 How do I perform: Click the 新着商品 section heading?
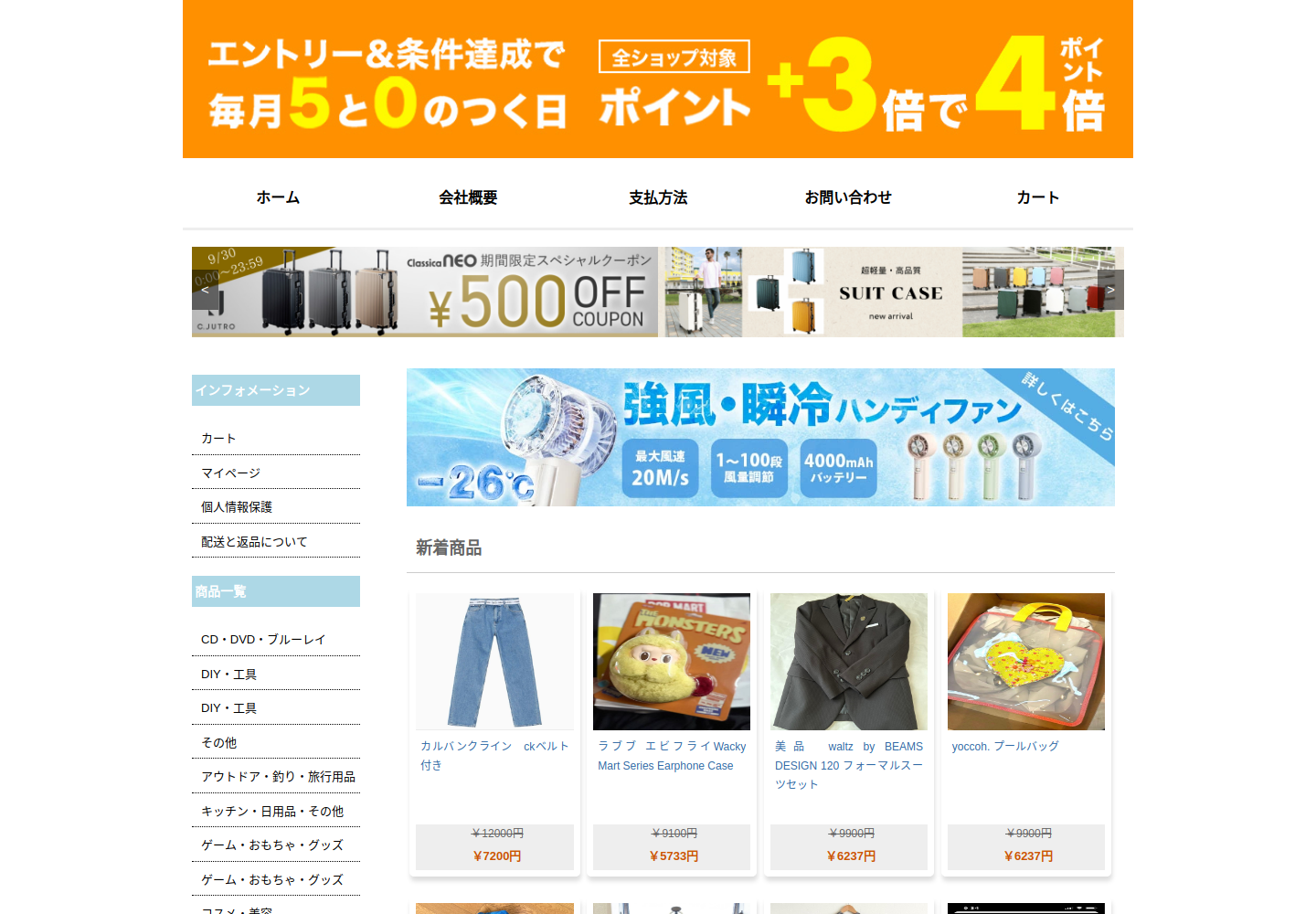click(x=449, y=547)
